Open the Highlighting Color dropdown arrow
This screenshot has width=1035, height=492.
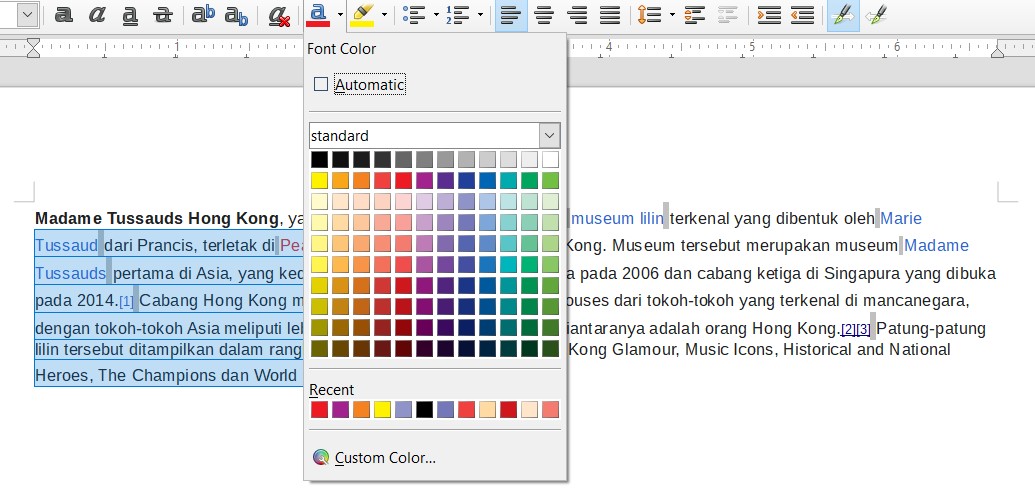coord(384,15)
